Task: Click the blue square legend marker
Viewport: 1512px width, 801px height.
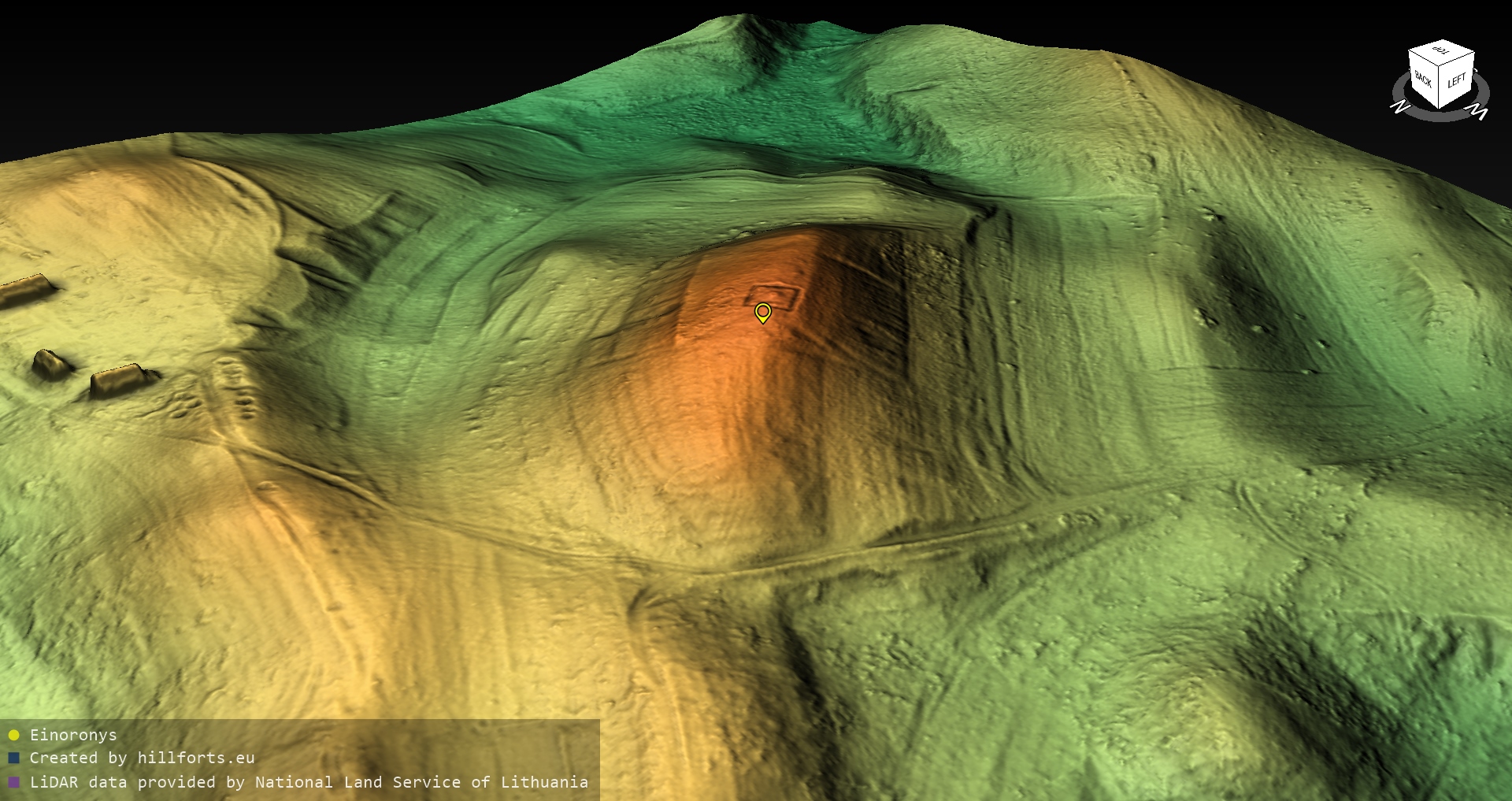Action: [13, 758]
